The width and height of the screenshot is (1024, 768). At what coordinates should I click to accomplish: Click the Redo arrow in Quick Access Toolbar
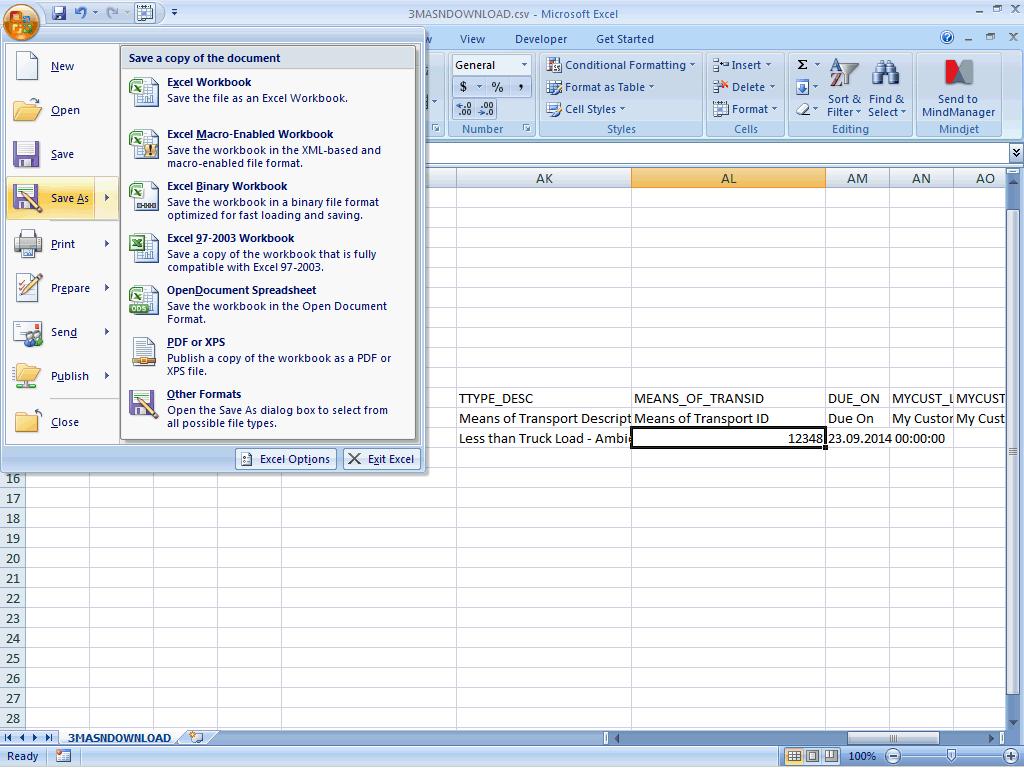click(x=112, y=13)
